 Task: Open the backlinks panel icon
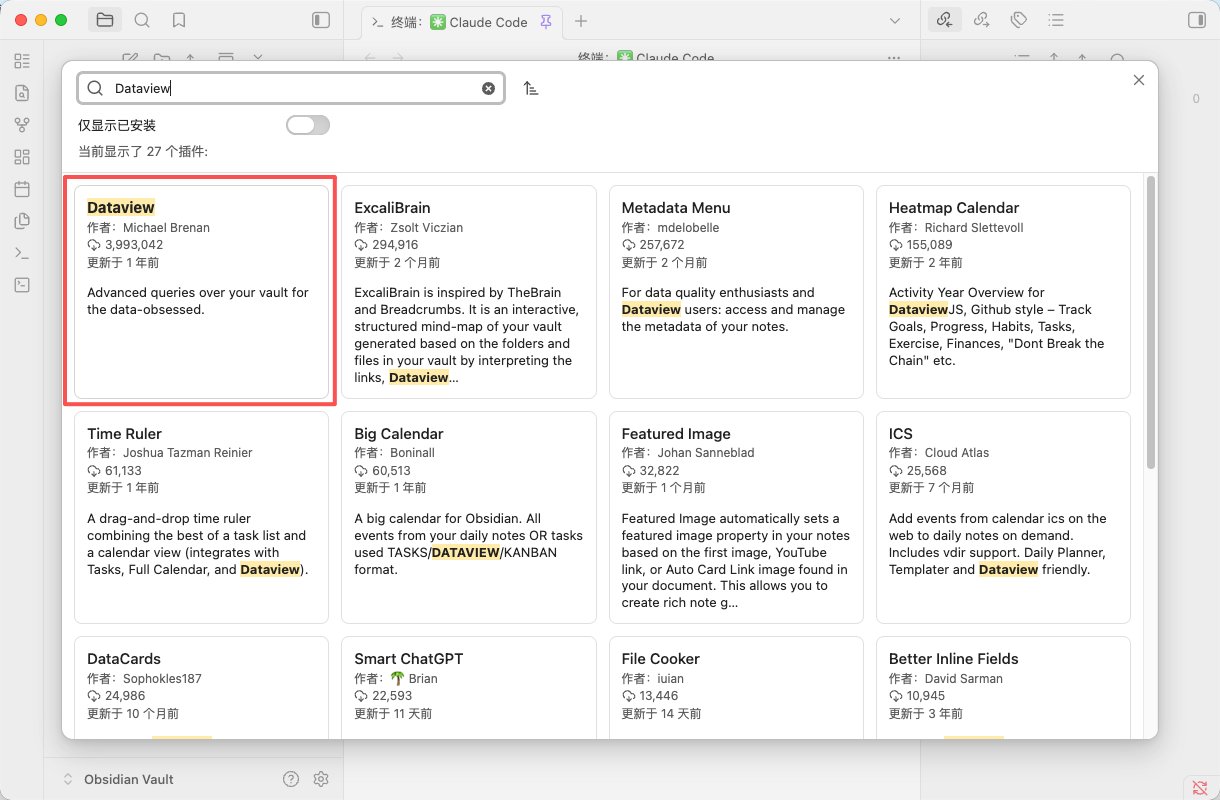point(945,20)
